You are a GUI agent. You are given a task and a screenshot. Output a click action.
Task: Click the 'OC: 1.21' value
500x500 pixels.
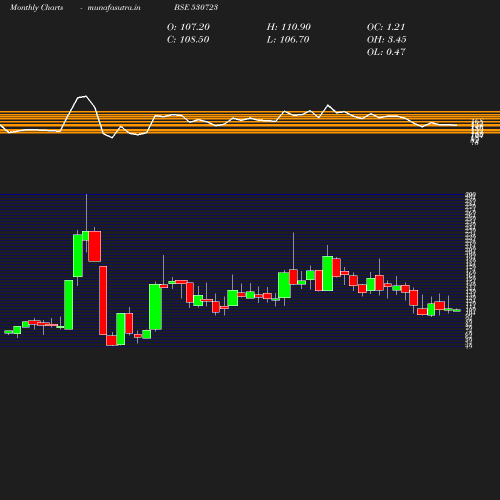[386, 27]
